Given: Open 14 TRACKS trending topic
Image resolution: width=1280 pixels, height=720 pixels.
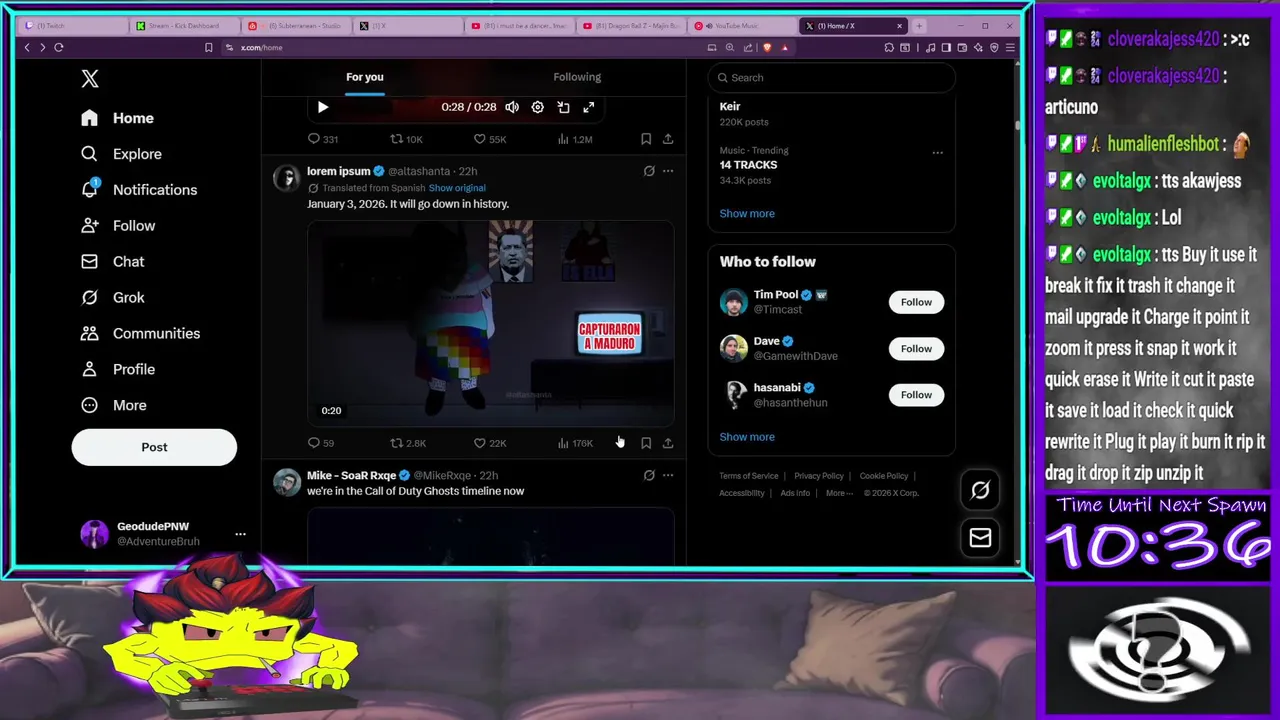Looking at the screenshot, I should 748,165.
